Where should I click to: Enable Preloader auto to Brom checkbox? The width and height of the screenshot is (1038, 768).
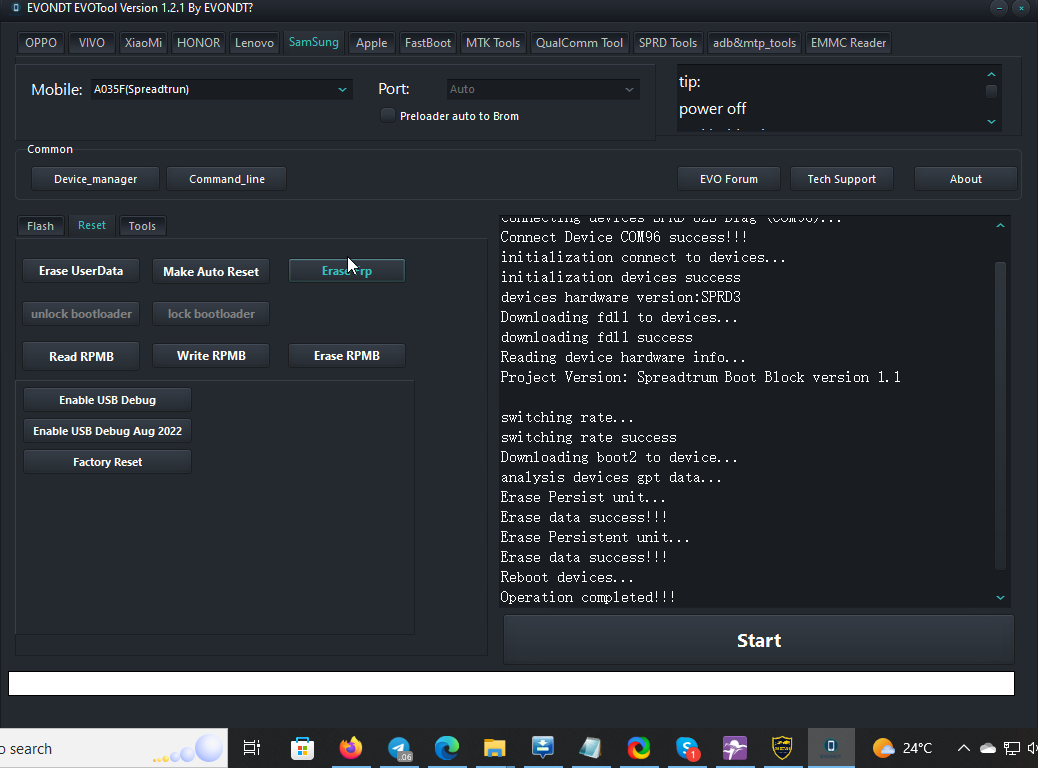pos(388,116)
